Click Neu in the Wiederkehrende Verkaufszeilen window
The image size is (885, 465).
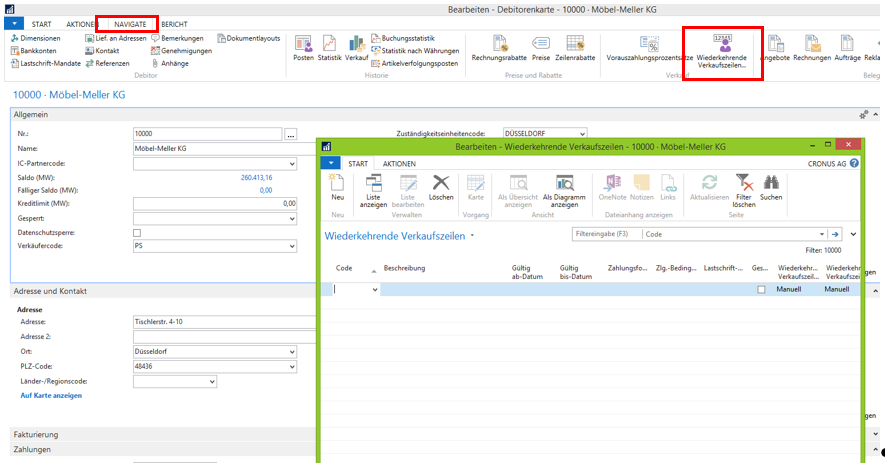pyautogui.click(x=338, y=188)
